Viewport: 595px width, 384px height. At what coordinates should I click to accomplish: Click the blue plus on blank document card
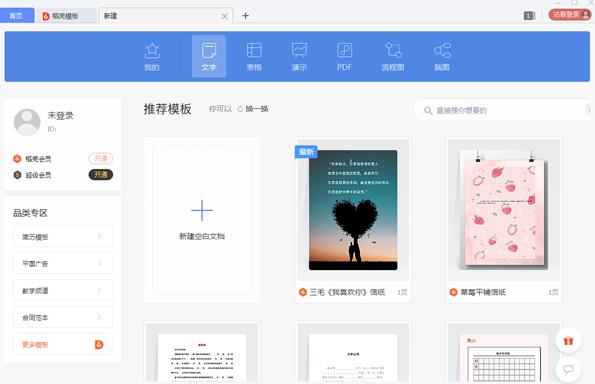[202, 210]
